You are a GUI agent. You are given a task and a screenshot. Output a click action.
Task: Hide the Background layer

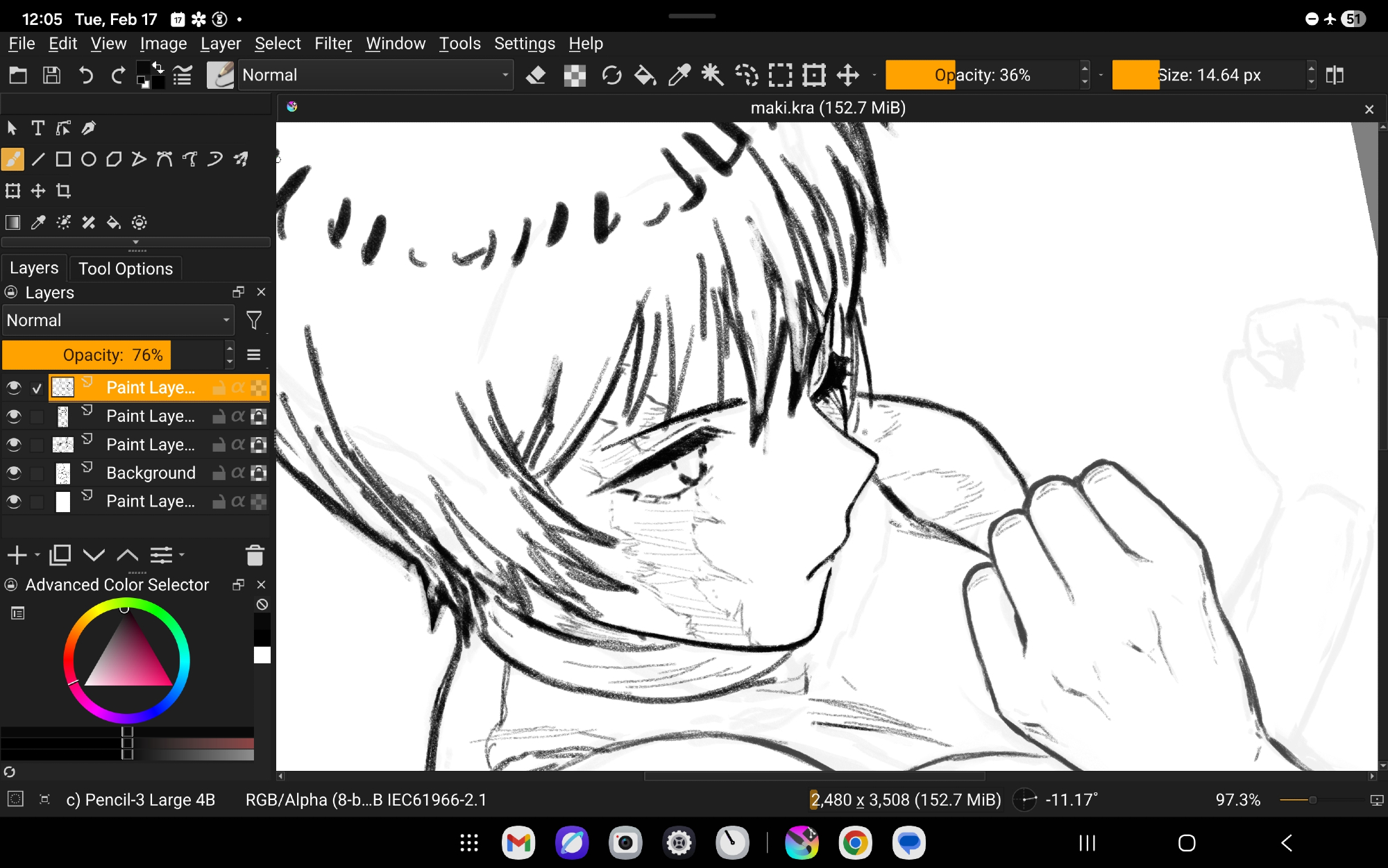[14, 473]
